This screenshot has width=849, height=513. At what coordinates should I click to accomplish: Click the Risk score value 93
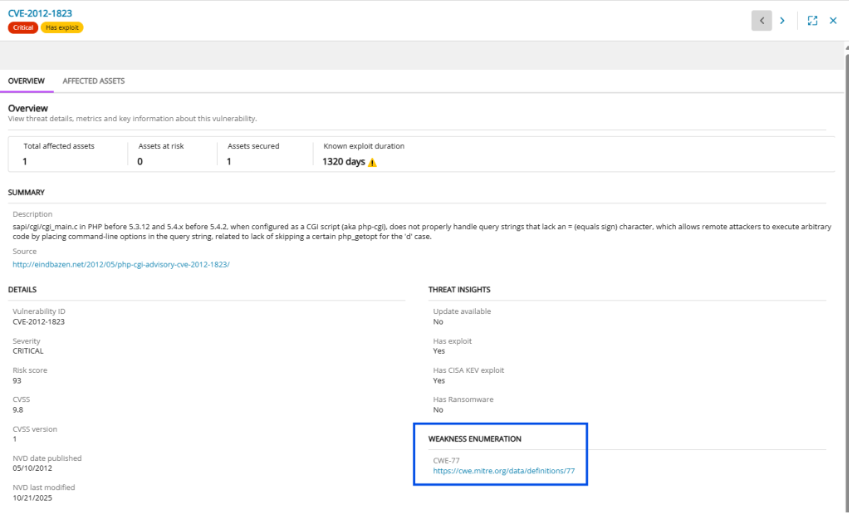pyautogui.click(x=18, y=380)
